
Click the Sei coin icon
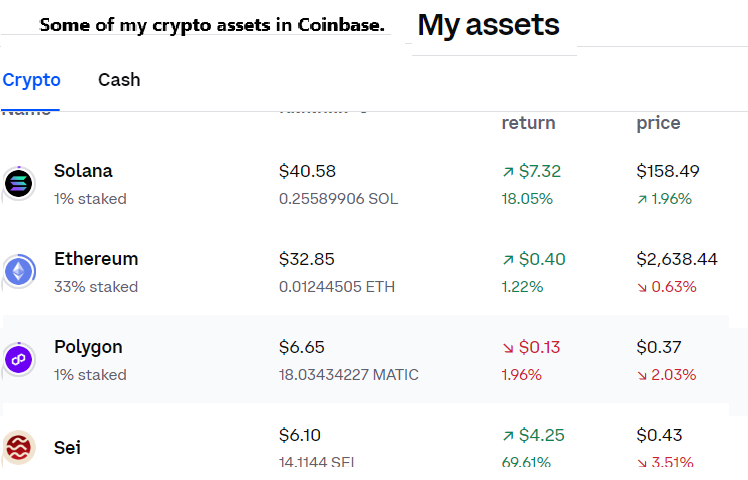19,447
